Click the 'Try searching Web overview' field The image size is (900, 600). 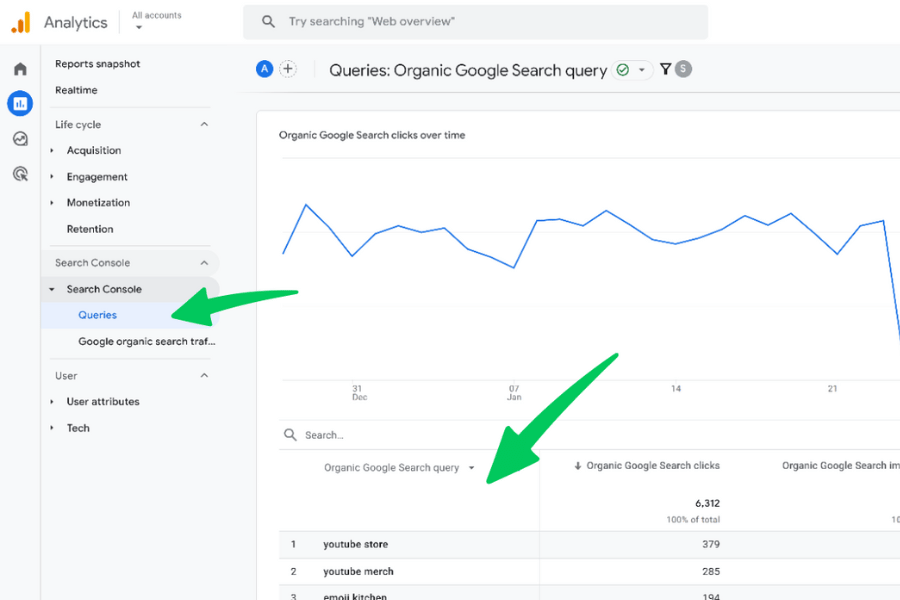click(x=475, y=22)
